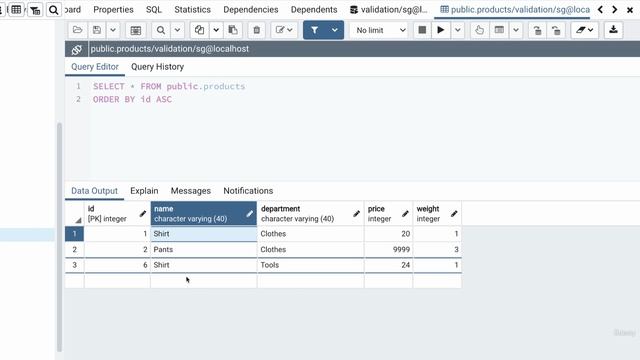Open the Save options dropdown arrow
Viewport: 640px width, 360px height.
[113, 30]
